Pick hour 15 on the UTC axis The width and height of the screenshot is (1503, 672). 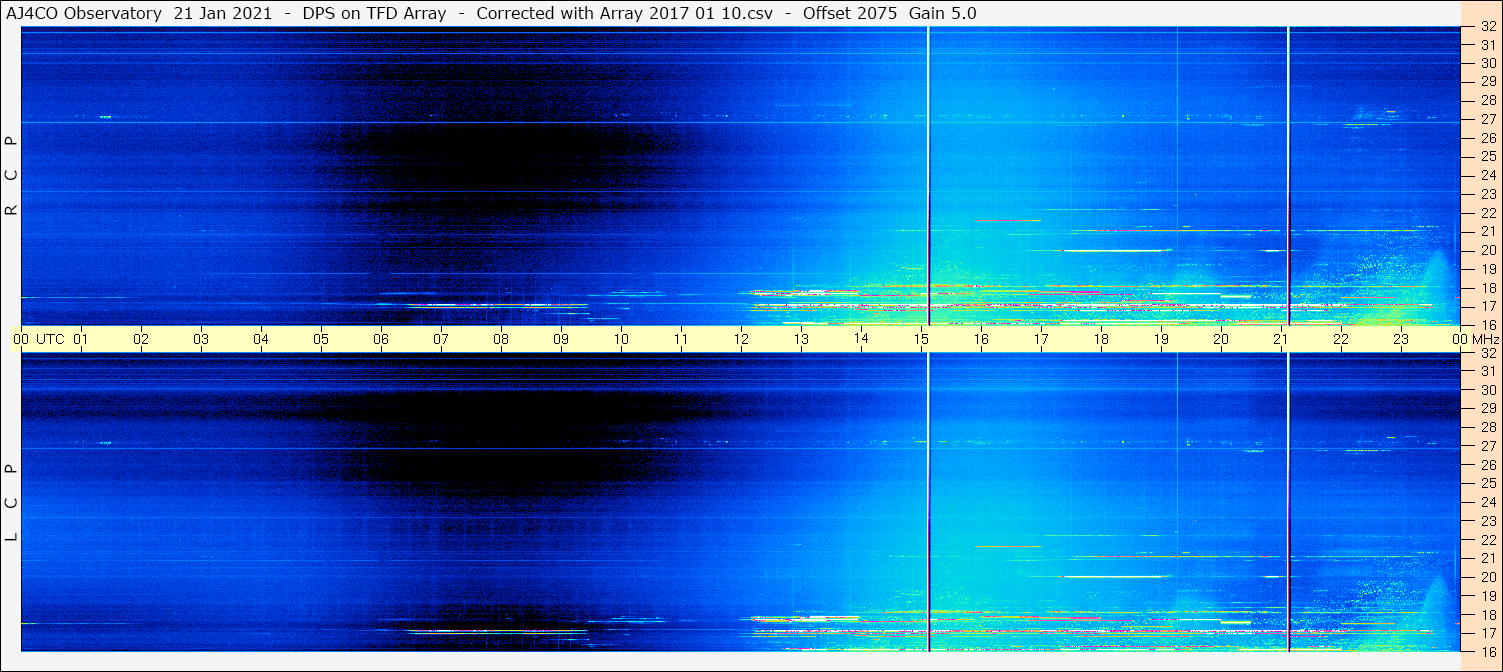click(921, 340)
